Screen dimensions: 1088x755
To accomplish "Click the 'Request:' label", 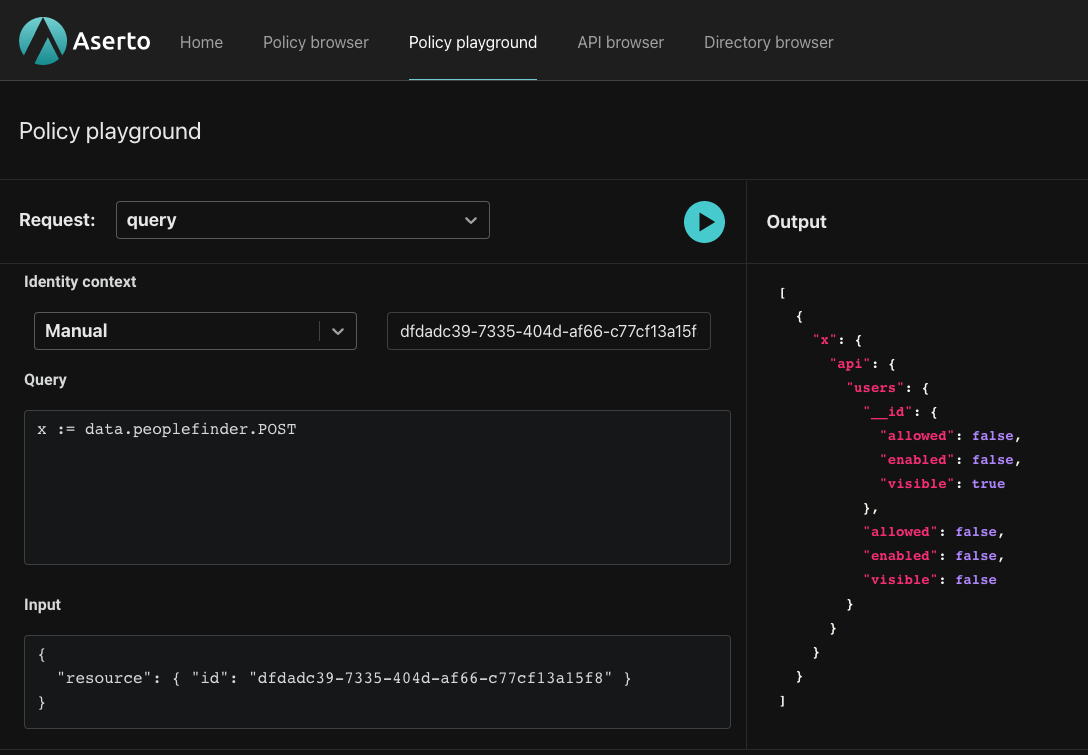I will tap(57, 220).
